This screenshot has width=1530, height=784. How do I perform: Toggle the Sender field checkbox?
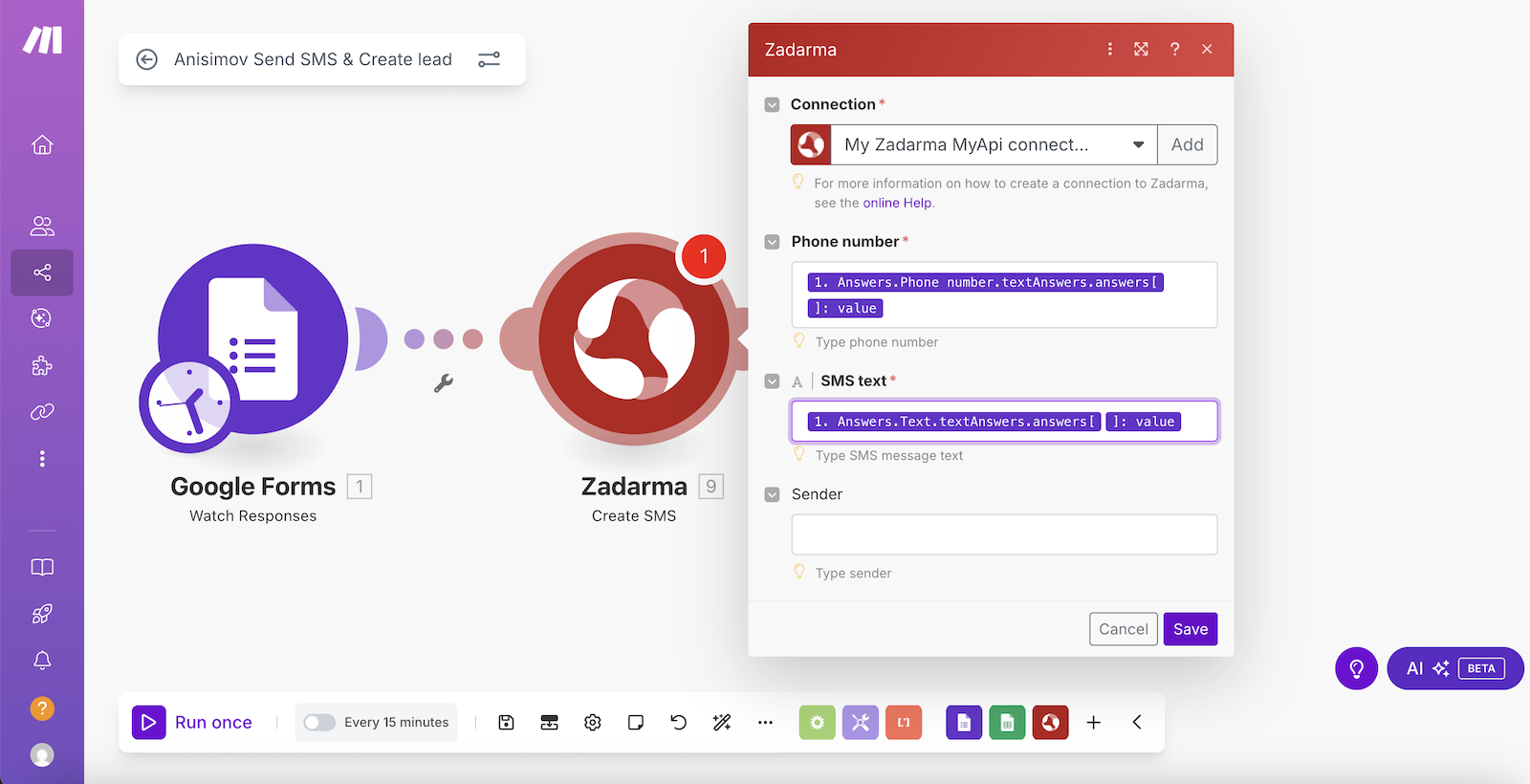(x=773, y=495)
